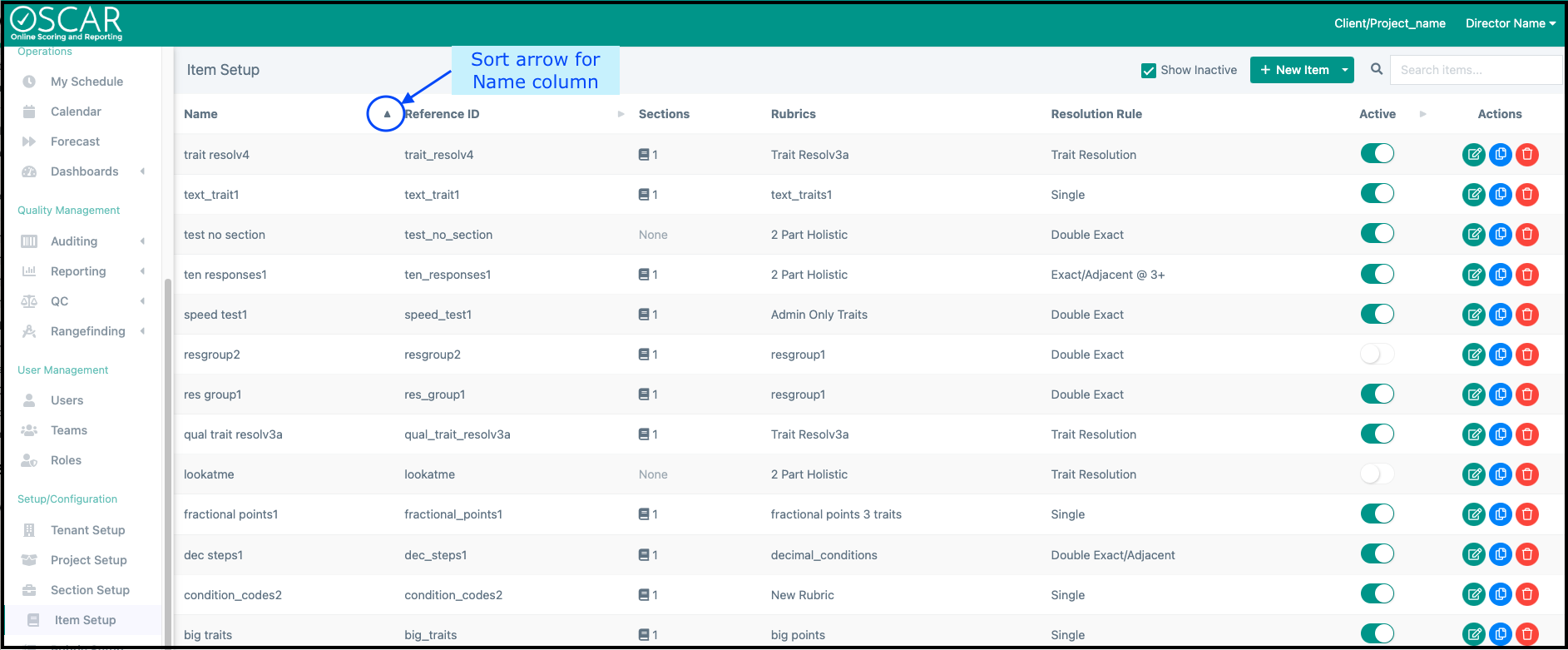Screen dimensions: 1568x650
Task: Copy the fractional points1 item
Action: [x=1500, y=514]
